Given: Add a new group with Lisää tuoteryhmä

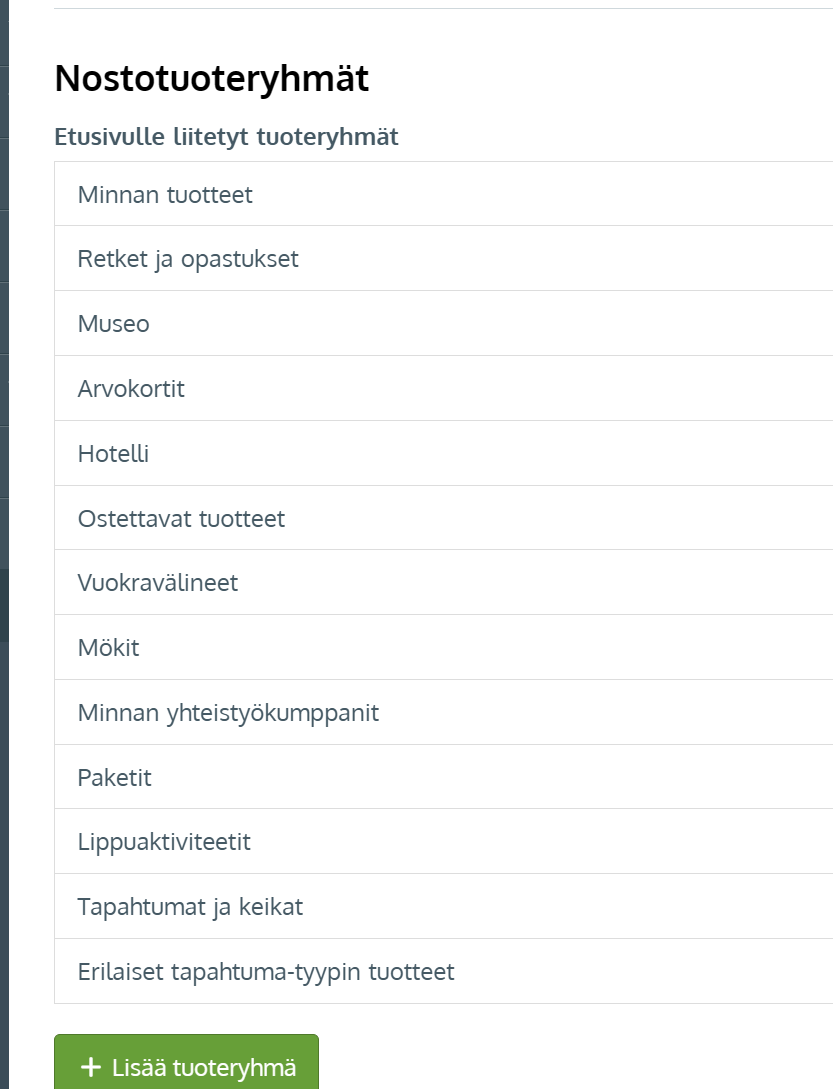Looking at the screenshot, I should click(186, 1063).
